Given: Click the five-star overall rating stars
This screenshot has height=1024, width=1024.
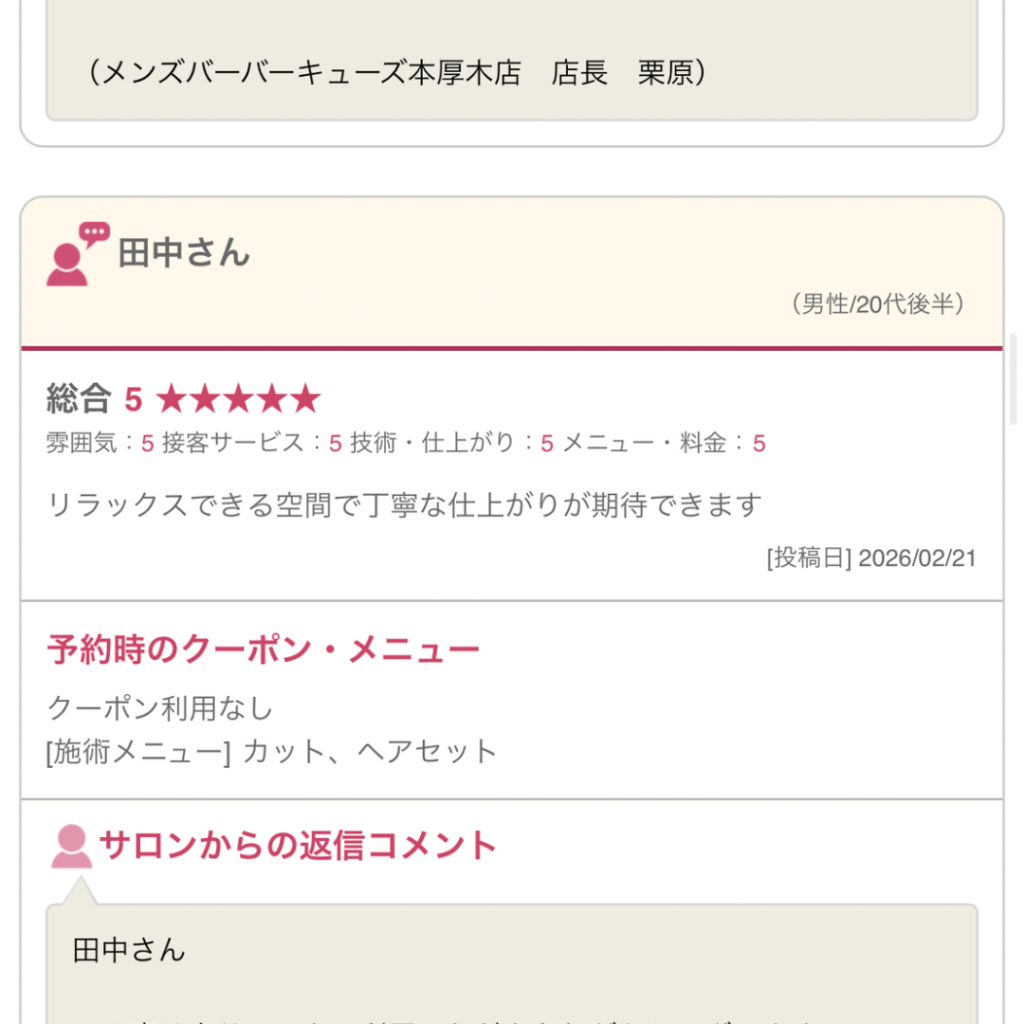Looking at the screenshot, I should tap(238, 400).
